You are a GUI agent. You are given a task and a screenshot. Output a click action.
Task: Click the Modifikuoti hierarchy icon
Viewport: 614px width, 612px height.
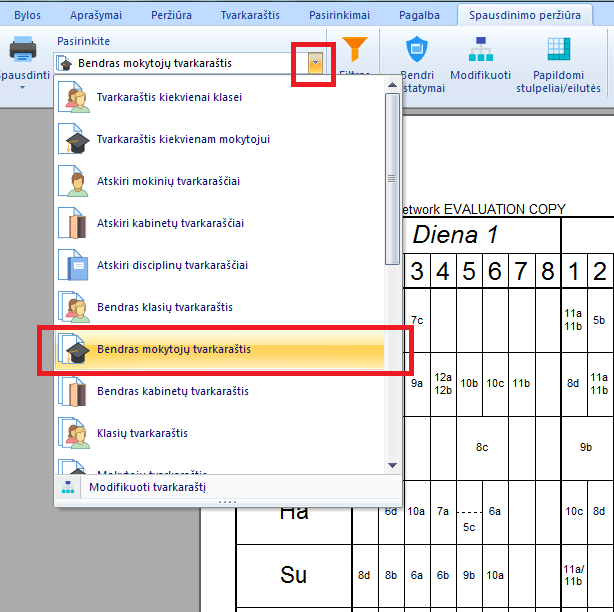click(x=481, y=50)
